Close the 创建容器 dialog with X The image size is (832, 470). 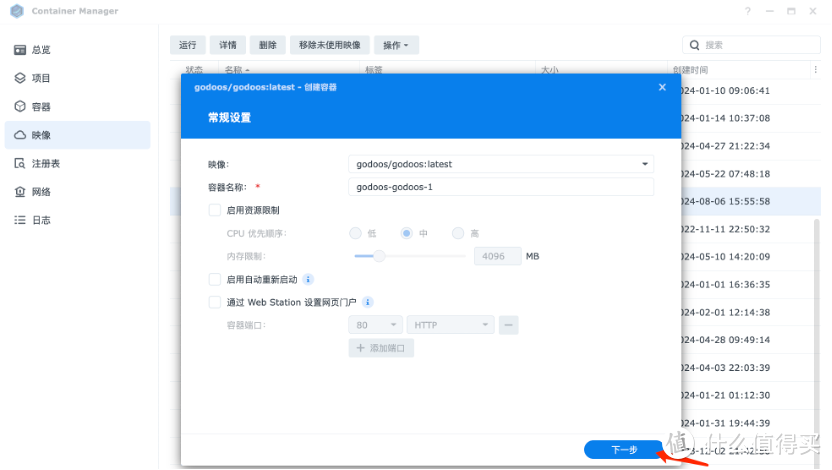662,87
